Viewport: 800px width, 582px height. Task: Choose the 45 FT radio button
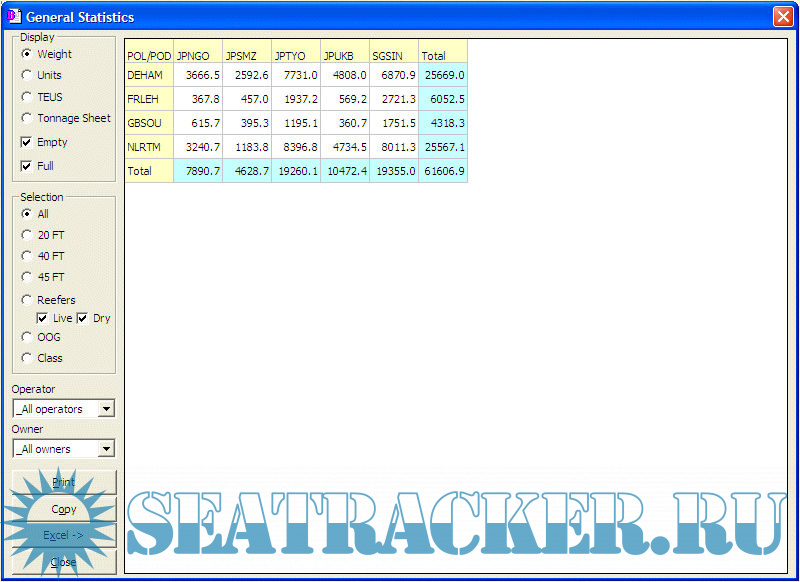point(27,277)
